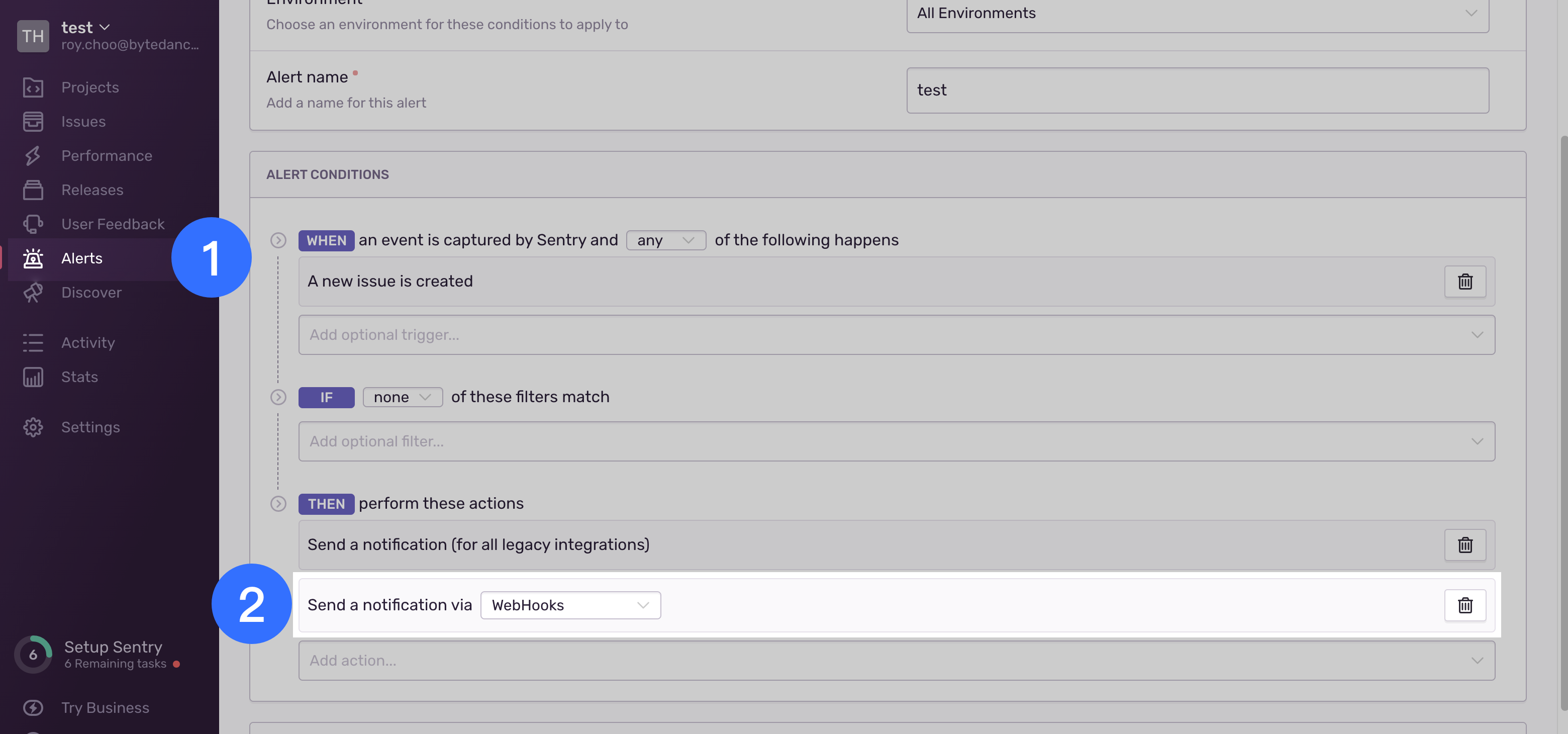This screenshot has width=1568, height=734.
Task: Go to Issues in sidebar
Action: tap(83, 121)
